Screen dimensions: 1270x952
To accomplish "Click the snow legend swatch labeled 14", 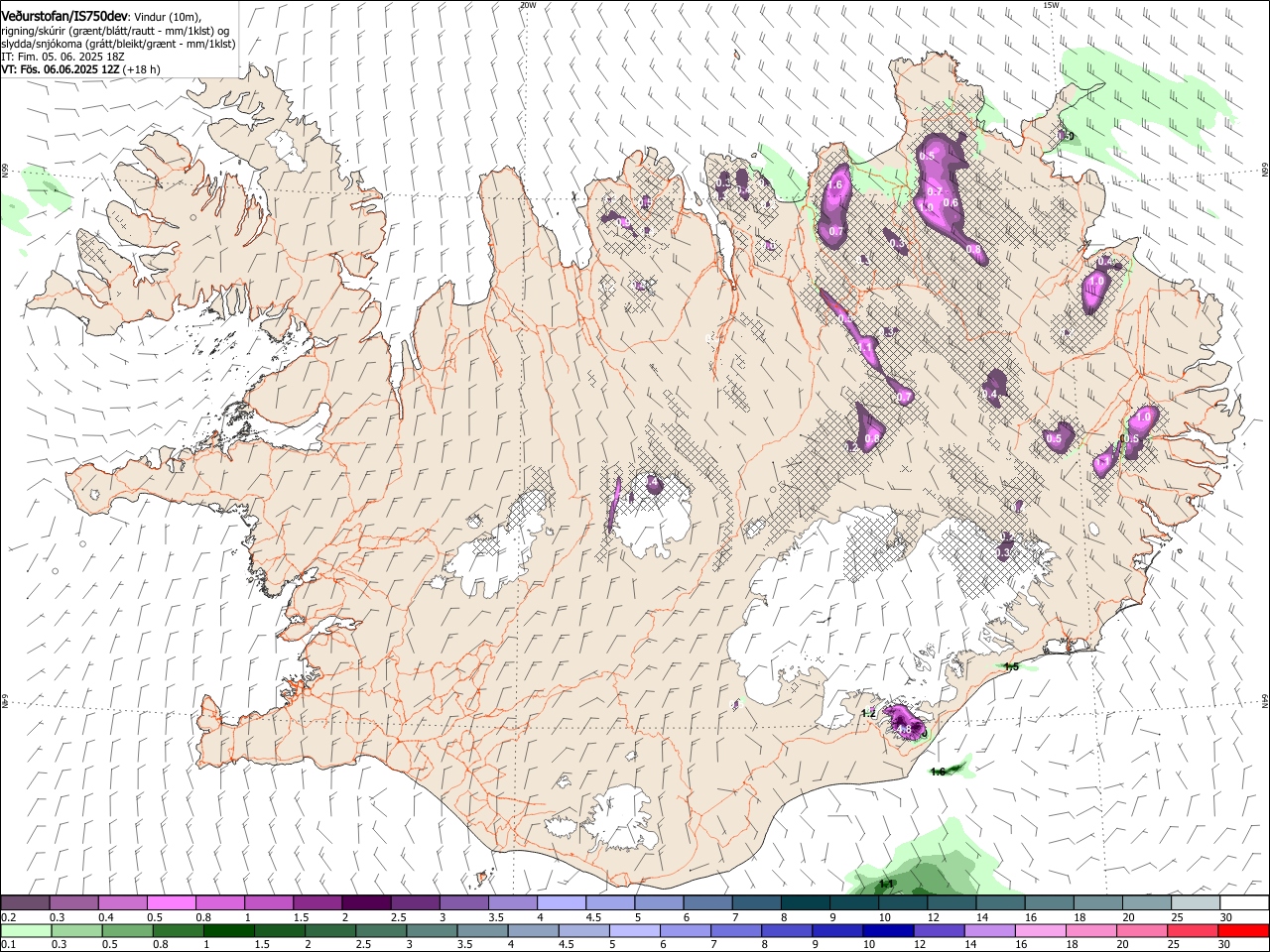I will coord(1000,903).
